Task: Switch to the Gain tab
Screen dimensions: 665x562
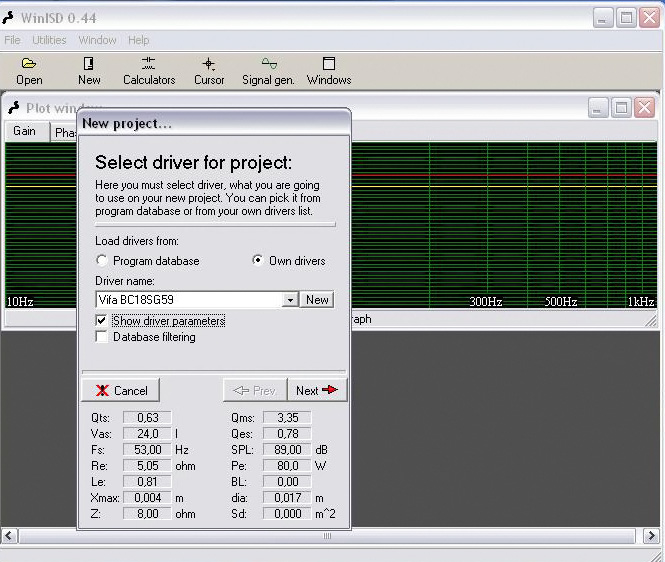Action: (x=24, y=132)
